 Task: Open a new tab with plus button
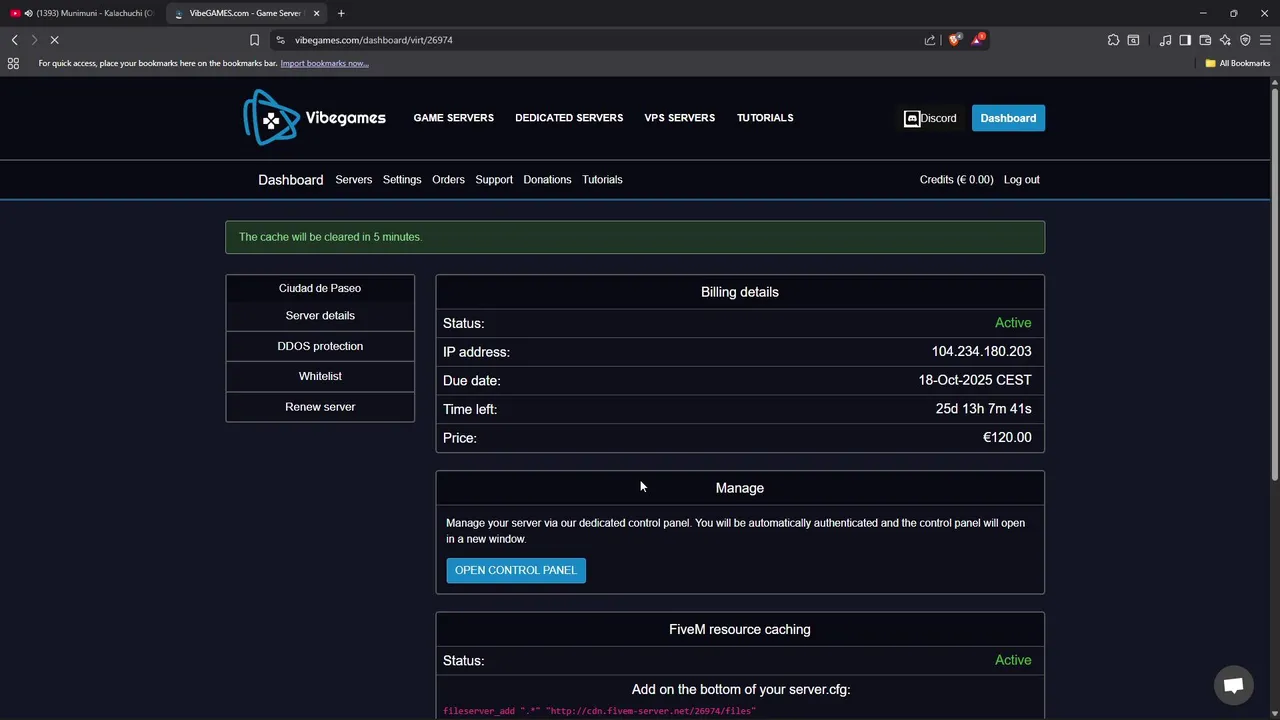[x=341, y=13]
